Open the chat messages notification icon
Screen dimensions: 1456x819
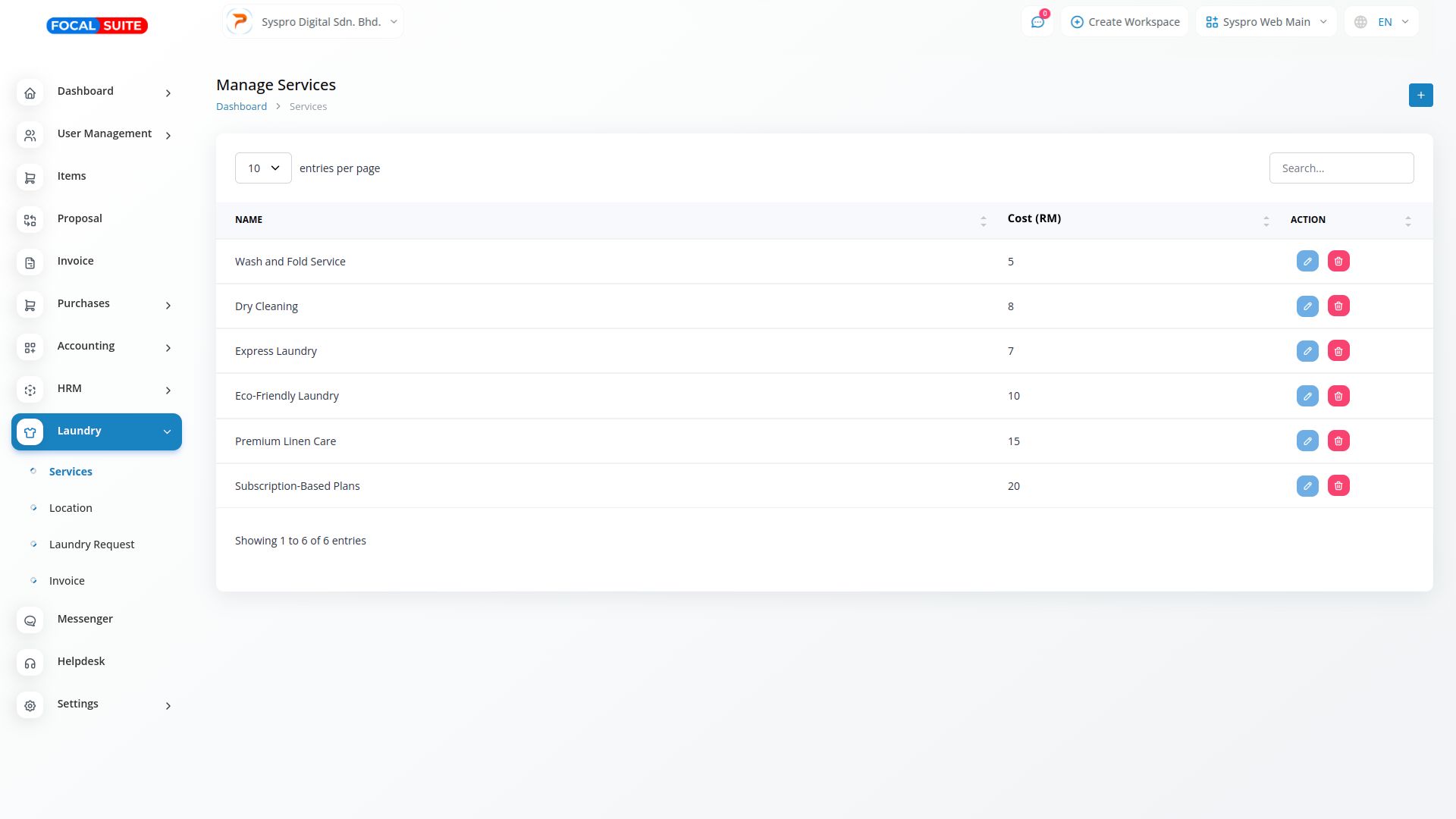click(1037, 22)
